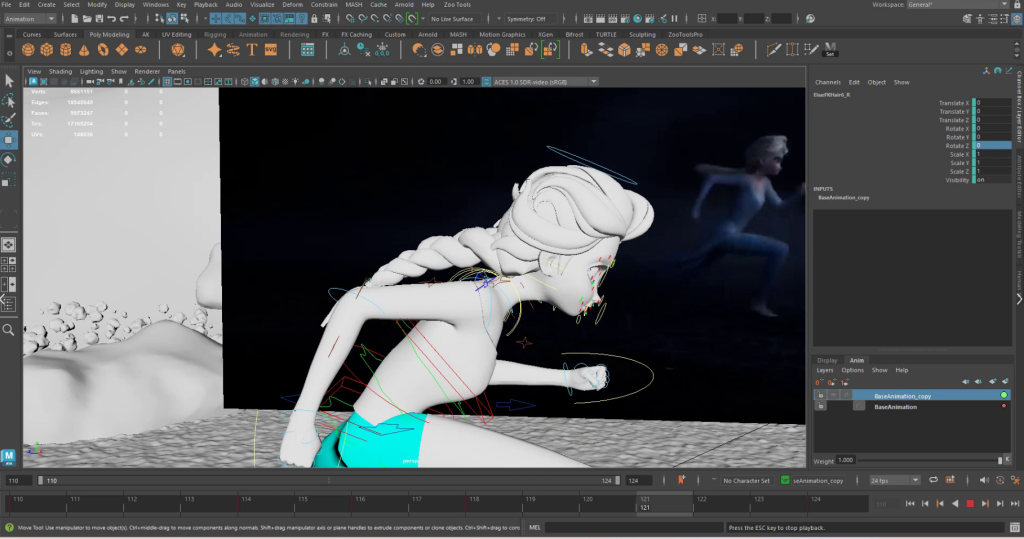The height and width of the screenshot is (539, 1024).
Task: Go to the start of playback range
Action: tap(910, 503)
